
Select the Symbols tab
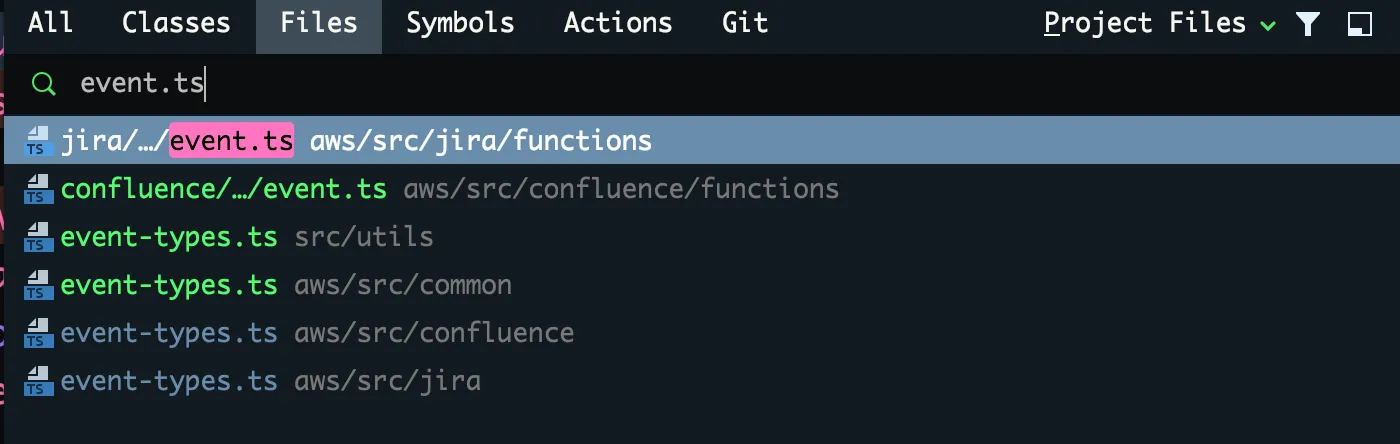[x=460, y=23]
